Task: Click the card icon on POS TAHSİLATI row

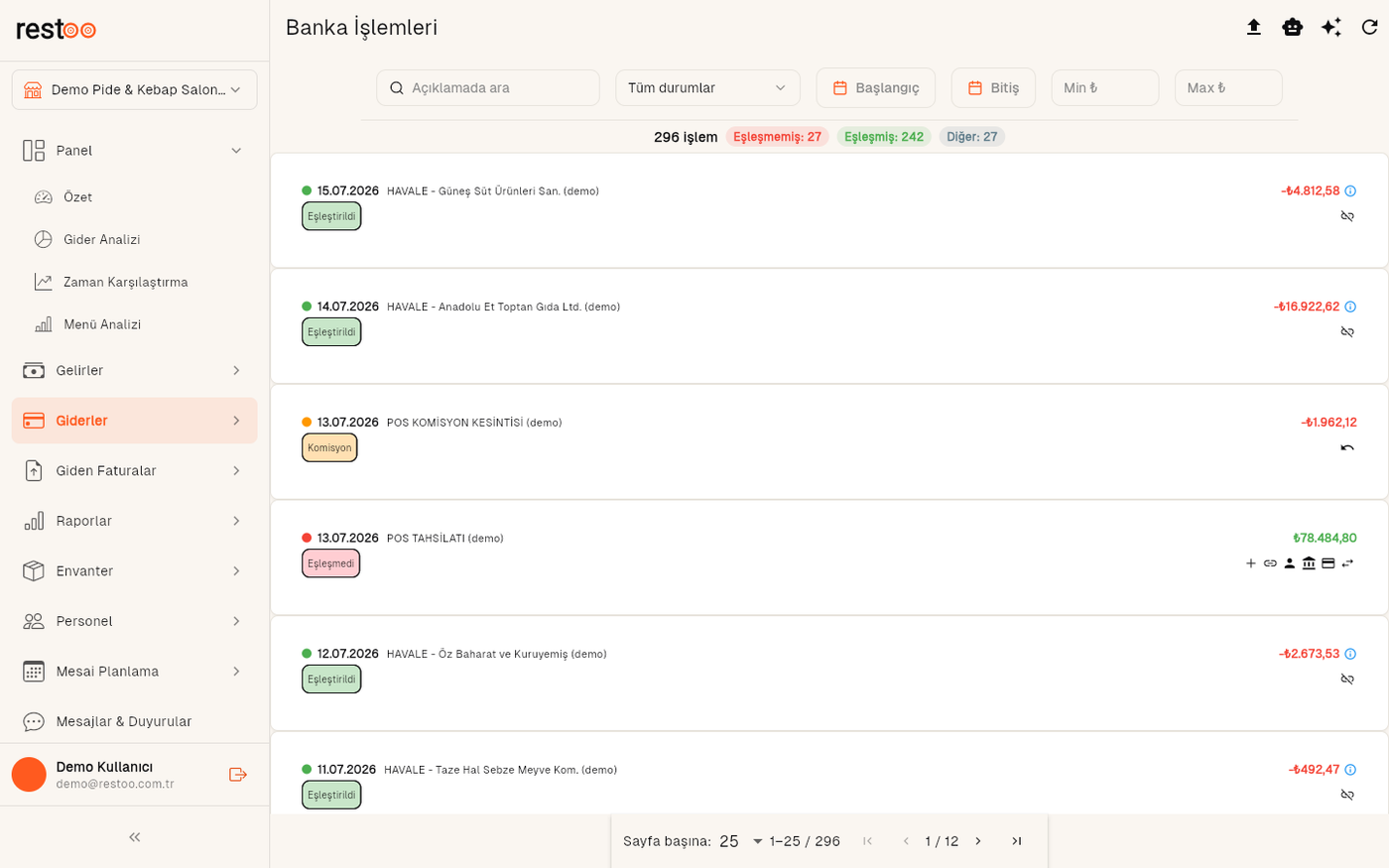Action: 1328,563
